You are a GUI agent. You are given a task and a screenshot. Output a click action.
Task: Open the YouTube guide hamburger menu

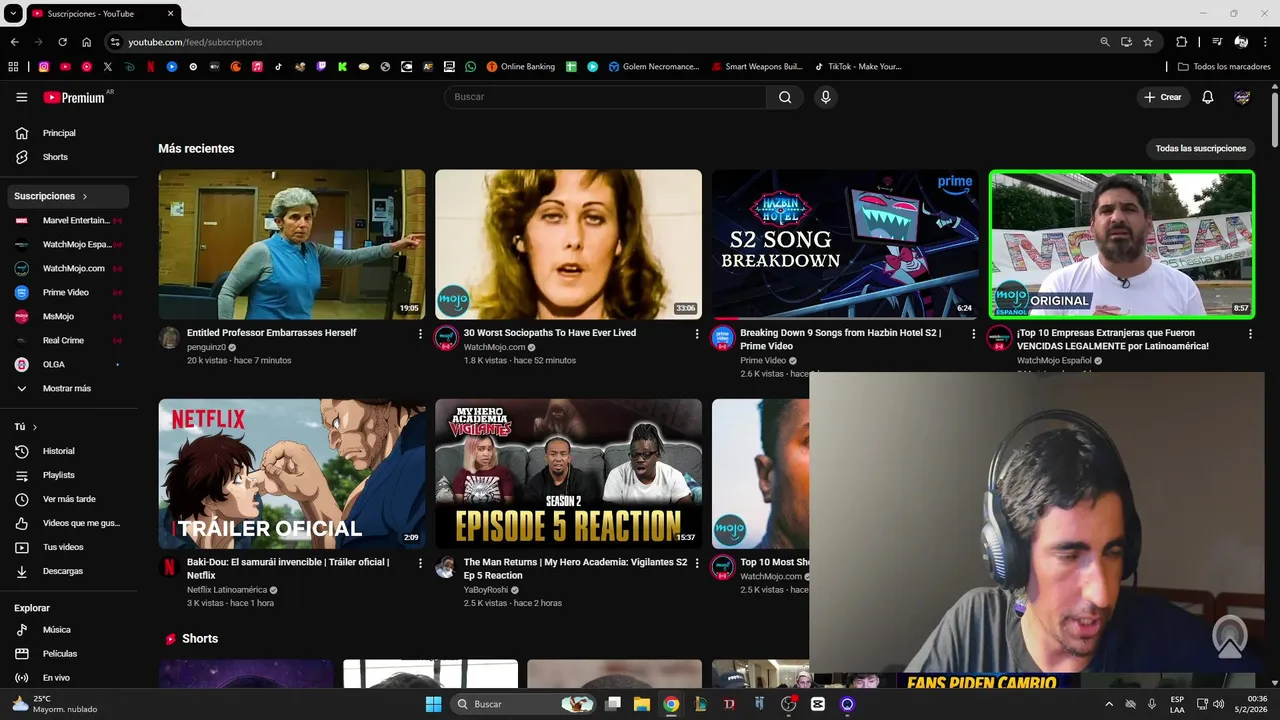point(22,97)
